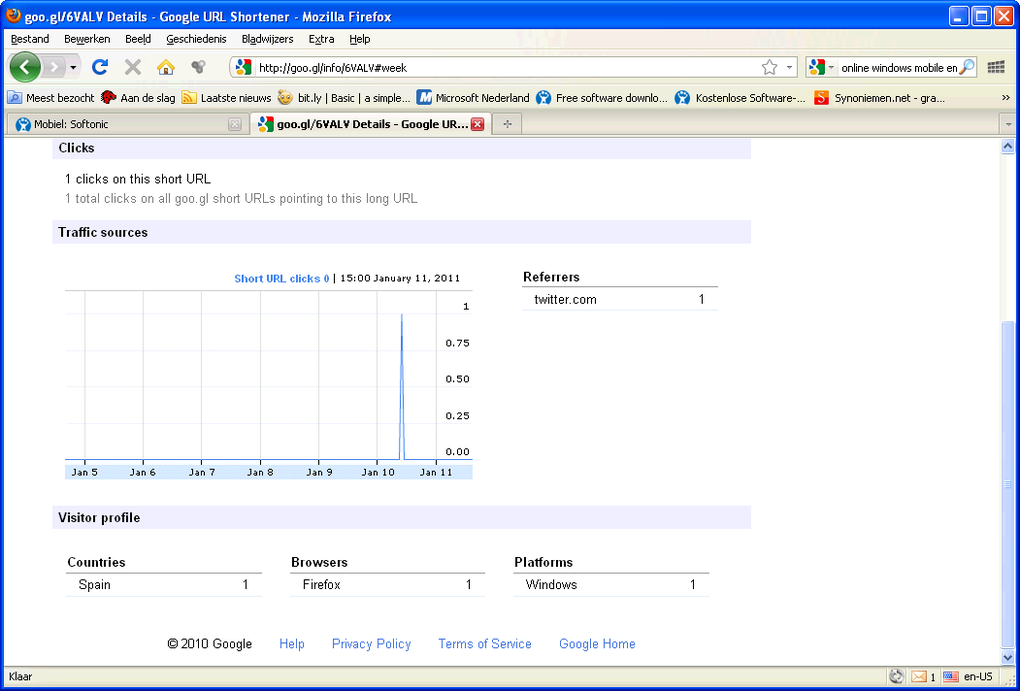Click the en-US language flag in the status bar
The image size is (1020, 691).
click(x=953, y=676)
